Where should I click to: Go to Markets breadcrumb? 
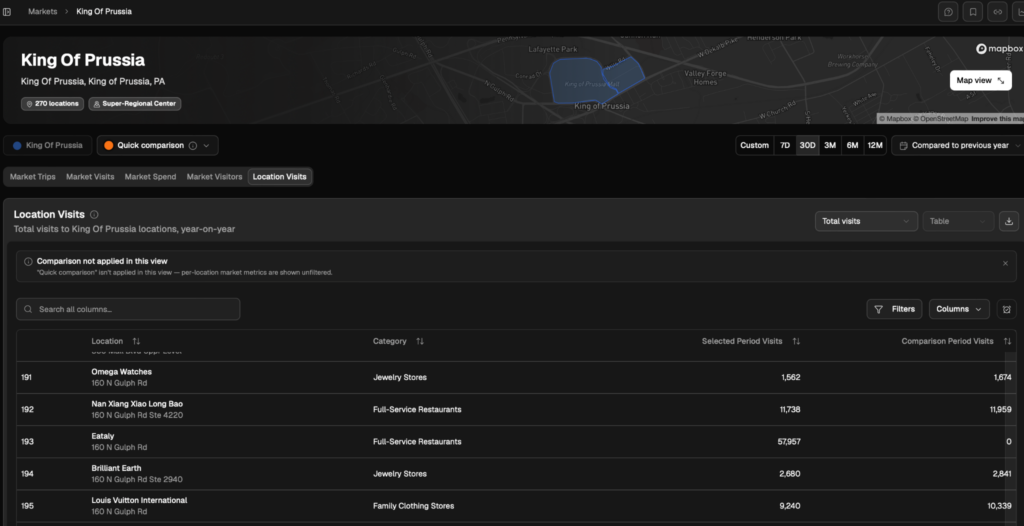click(x=42, y=12)
